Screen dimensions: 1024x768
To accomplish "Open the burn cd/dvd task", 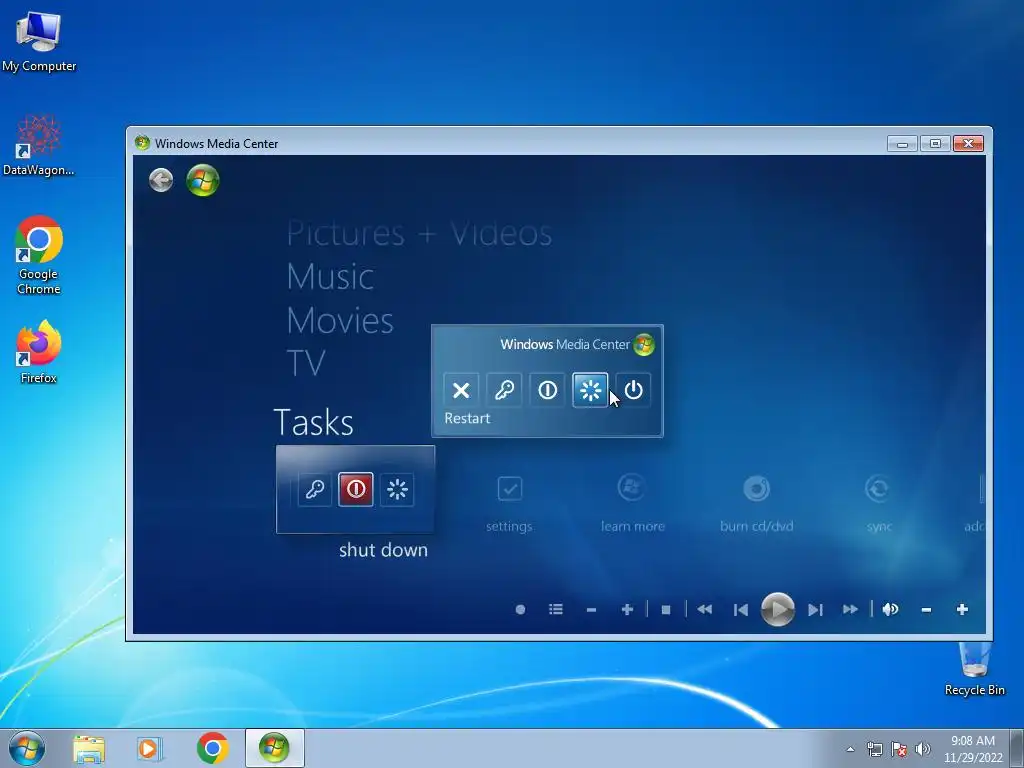I will point(756,504).
